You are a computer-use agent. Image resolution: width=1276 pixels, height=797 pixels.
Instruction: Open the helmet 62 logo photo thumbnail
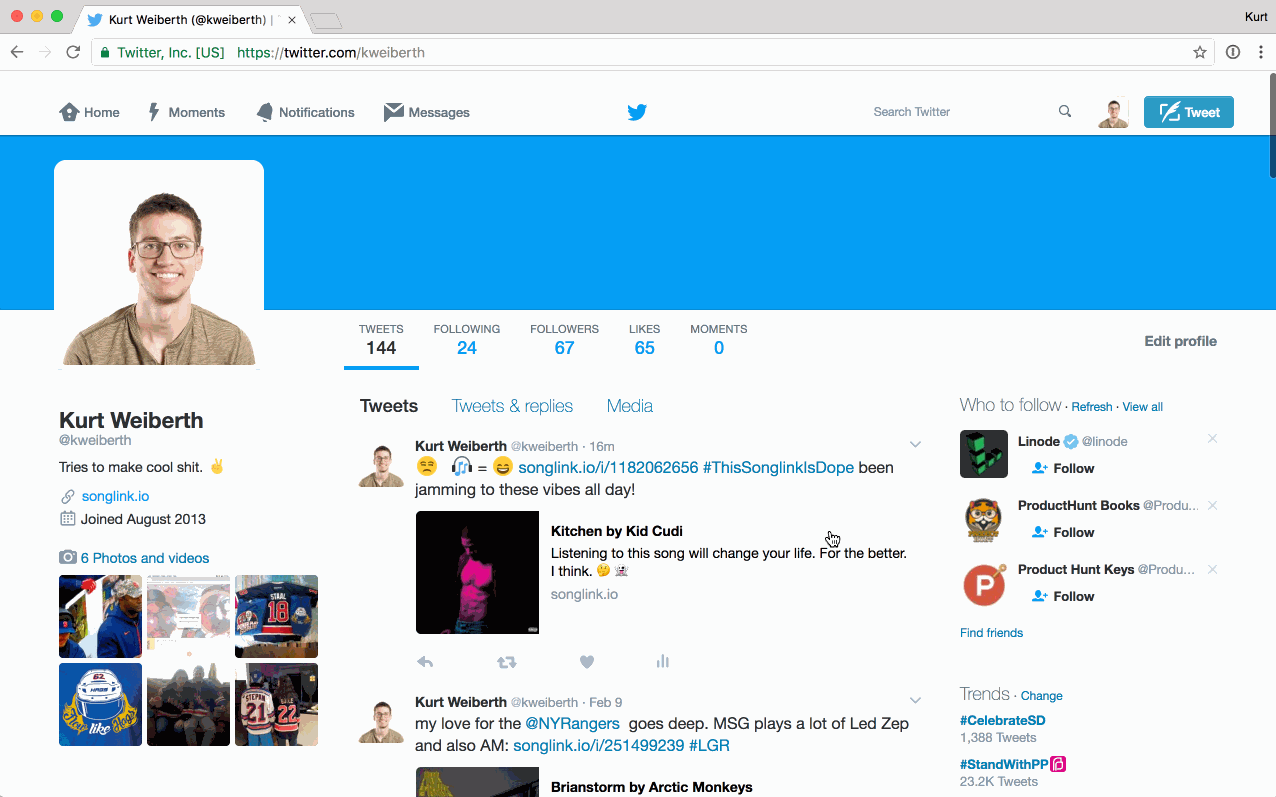pyautogui.click(x=100, y=704)
